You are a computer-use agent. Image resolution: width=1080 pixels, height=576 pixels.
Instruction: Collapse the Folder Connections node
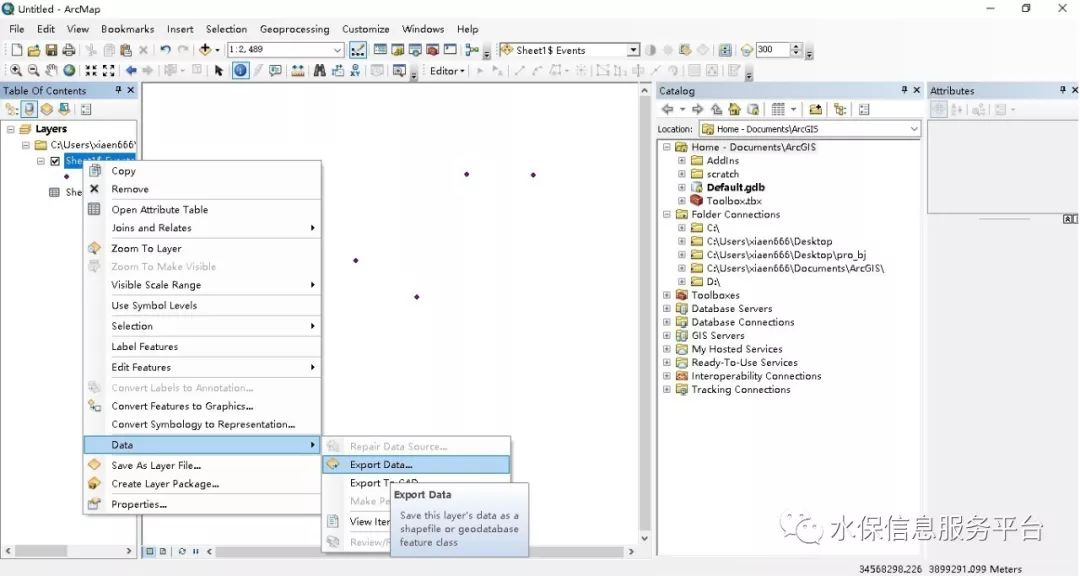[x=666, y=214]
